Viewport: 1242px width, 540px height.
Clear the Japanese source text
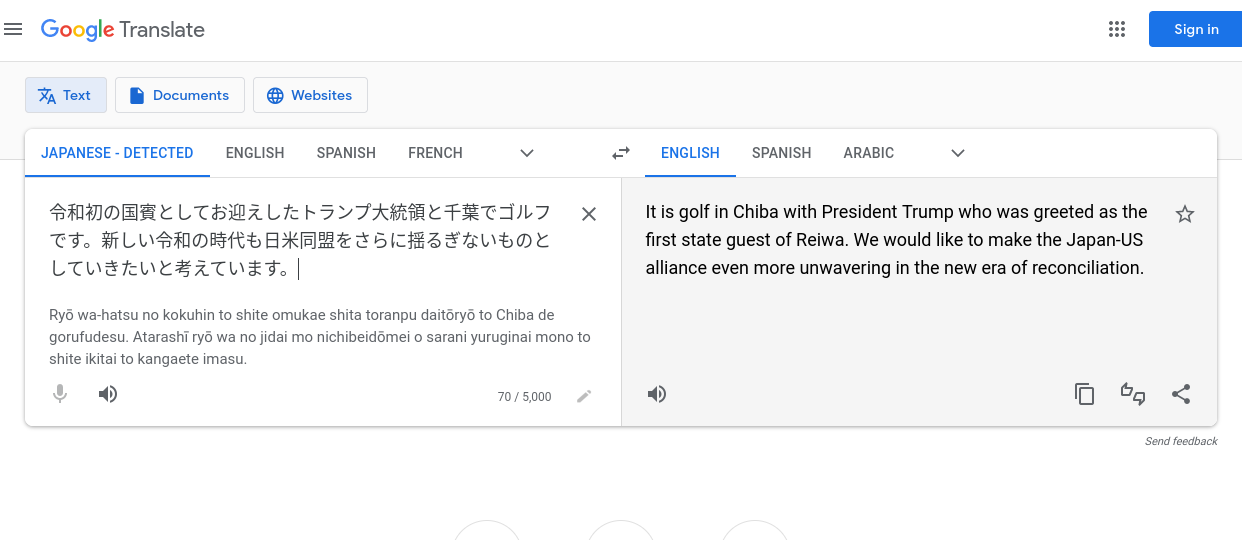coord(589,214)
